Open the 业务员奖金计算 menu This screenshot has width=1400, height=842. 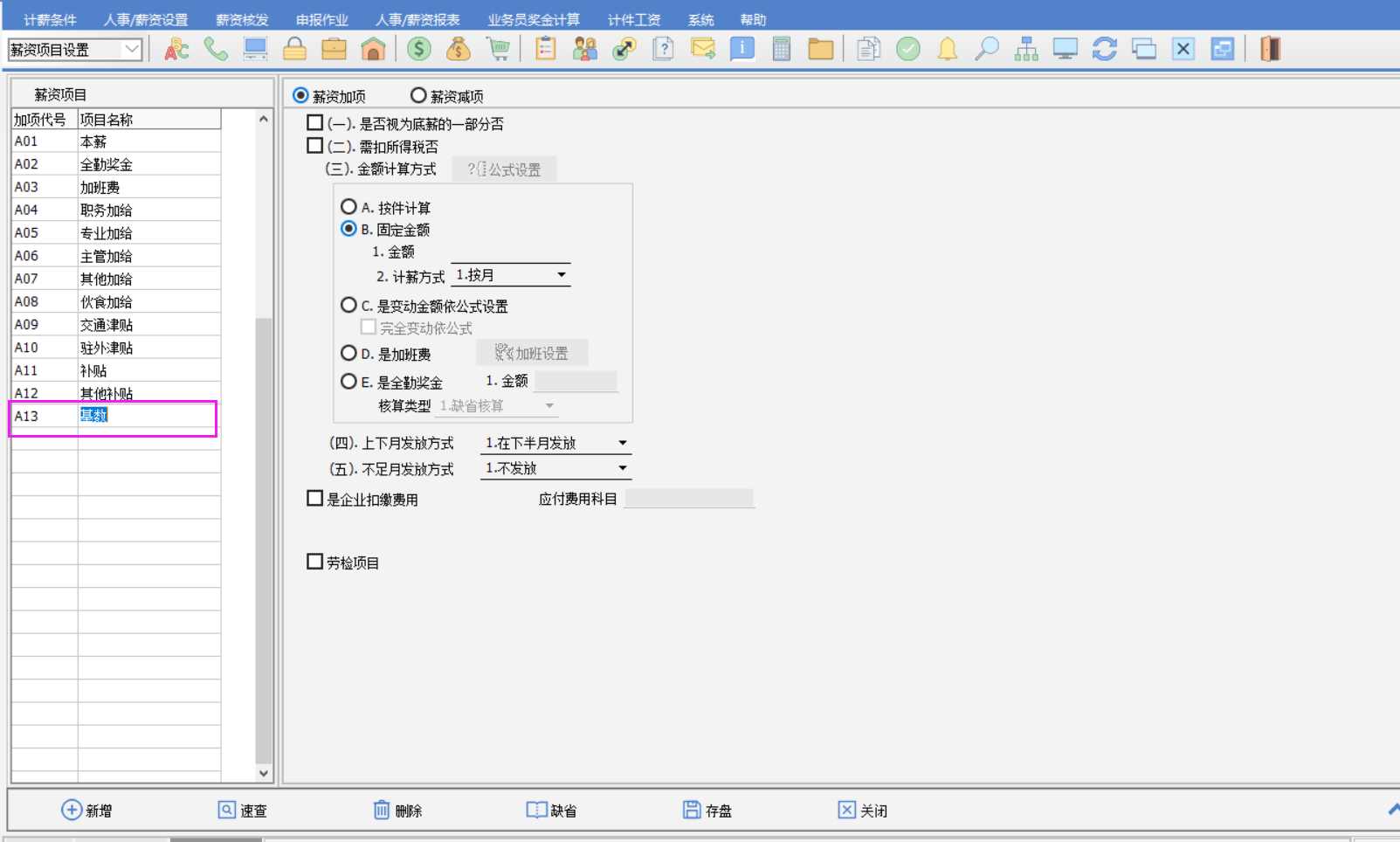tap(534, 19)
